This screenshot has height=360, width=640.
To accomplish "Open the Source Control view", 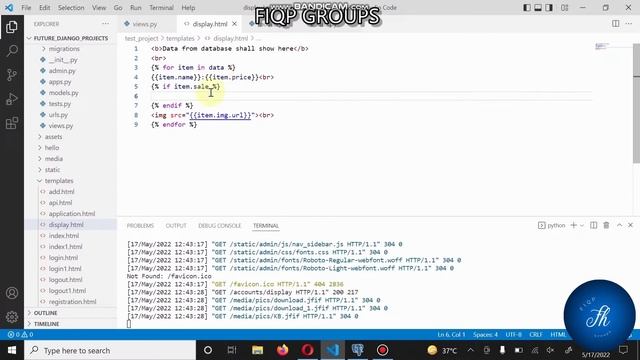I will (x=12, y=75).
